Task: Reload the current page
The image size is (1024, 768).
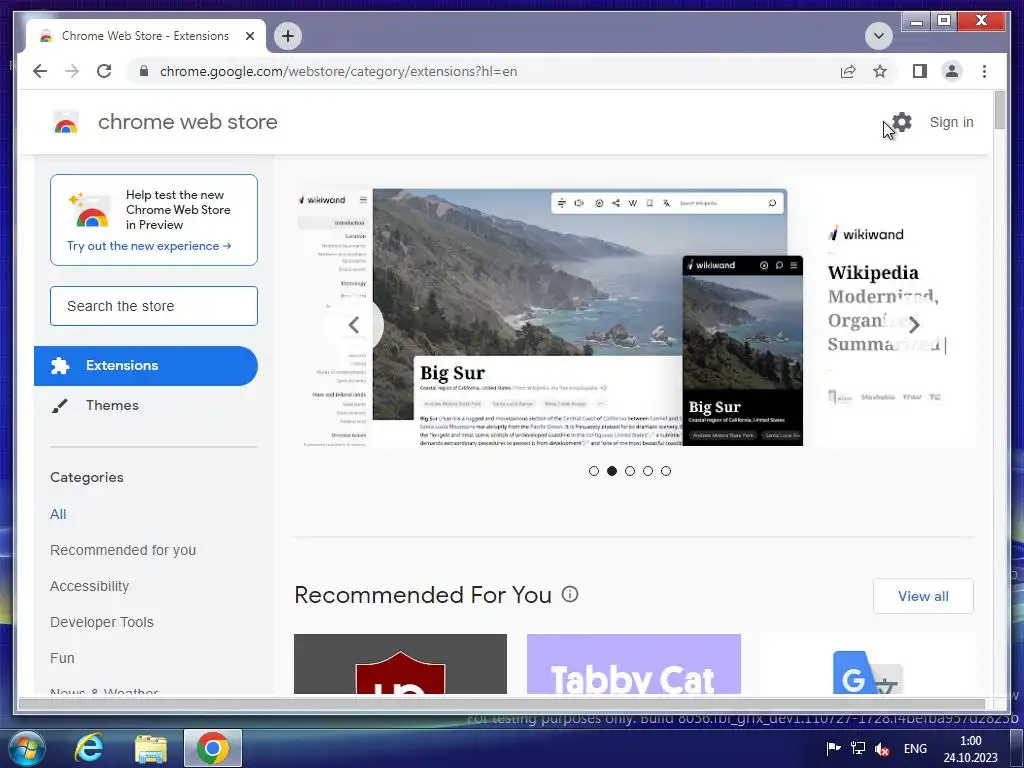Action: tap(104, 71)
